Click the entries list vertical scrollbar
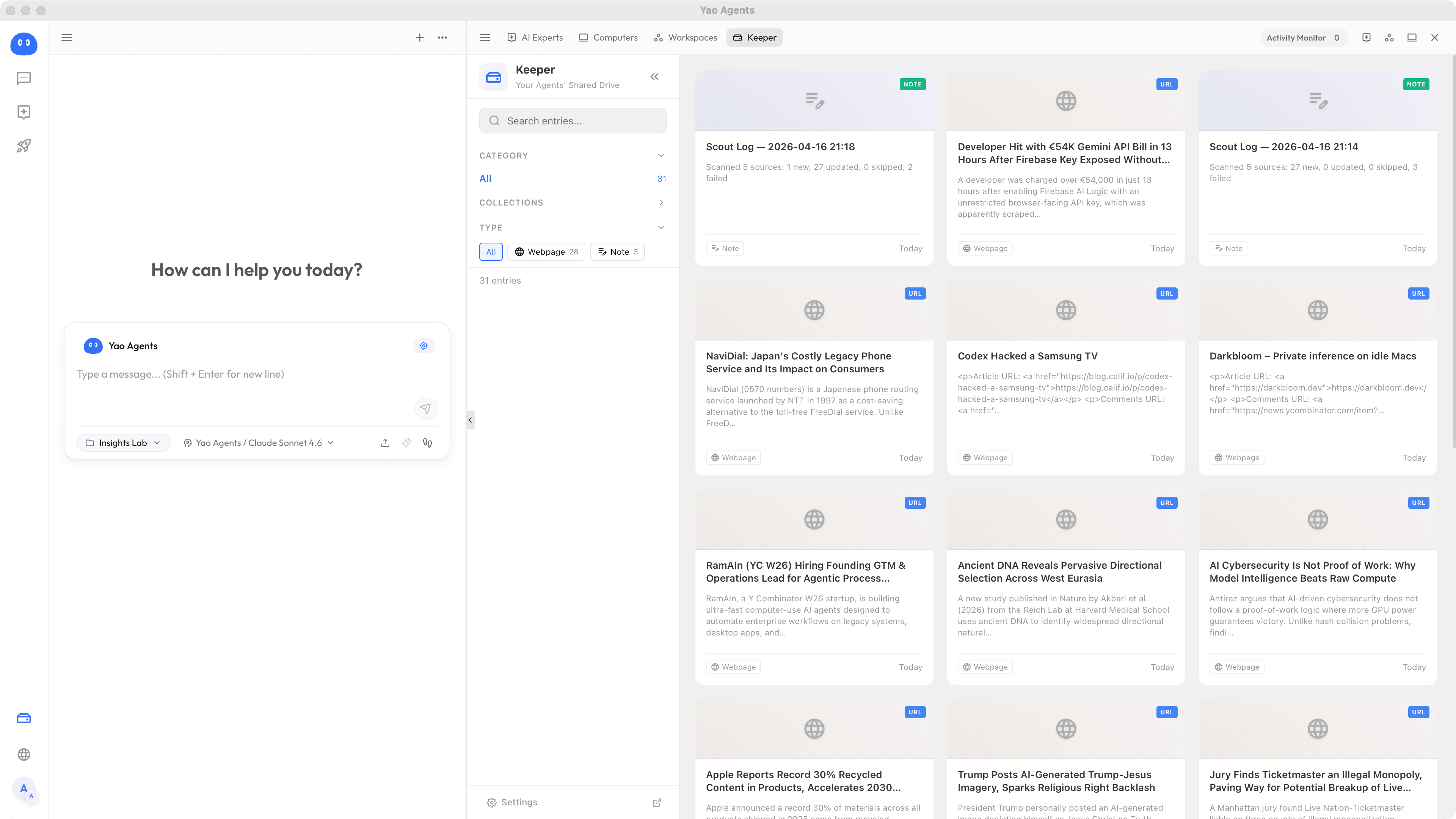The image size is (1456, 819). pyautogui.click(x=1453, y=251)
